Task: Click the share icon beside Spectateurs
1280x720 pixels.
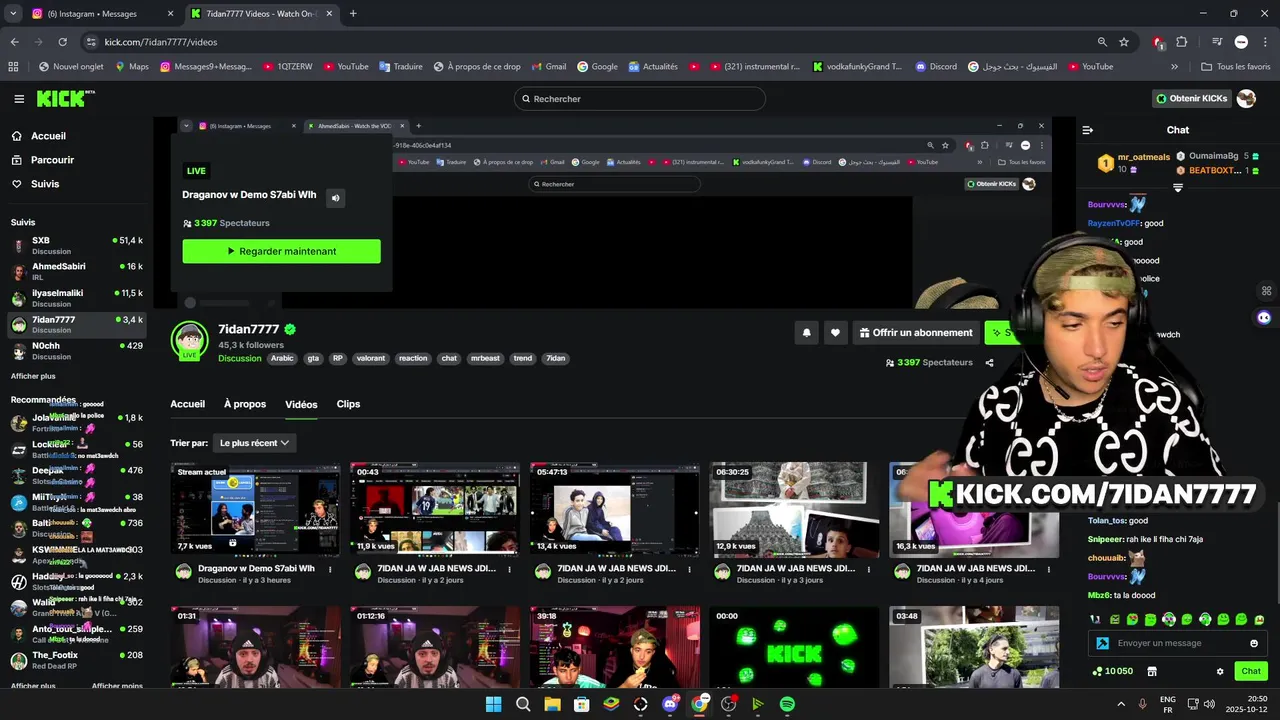Action: [989, 363]
